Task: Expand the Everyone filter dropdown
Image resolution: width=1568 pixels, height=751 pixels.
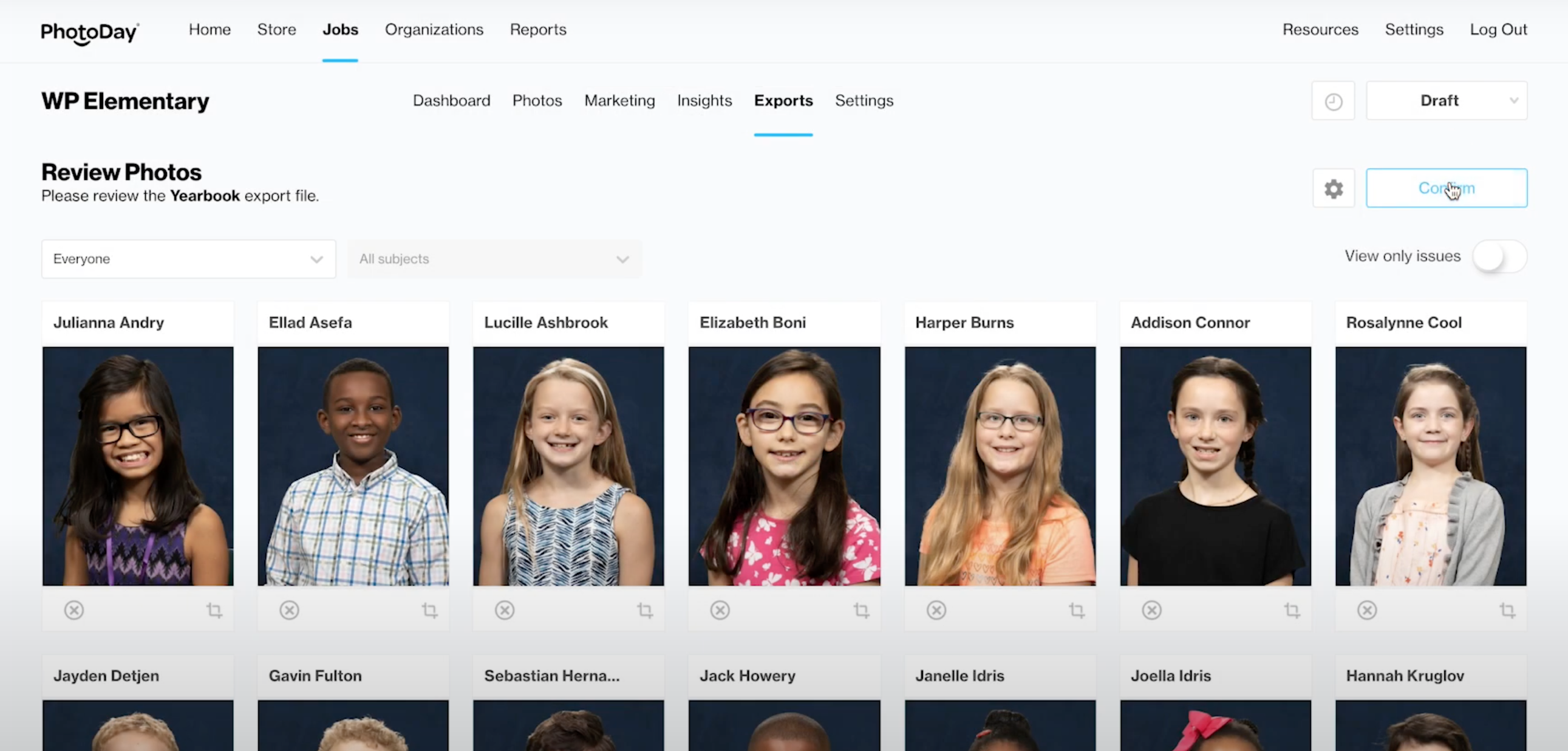Action: tap(189, 259)
